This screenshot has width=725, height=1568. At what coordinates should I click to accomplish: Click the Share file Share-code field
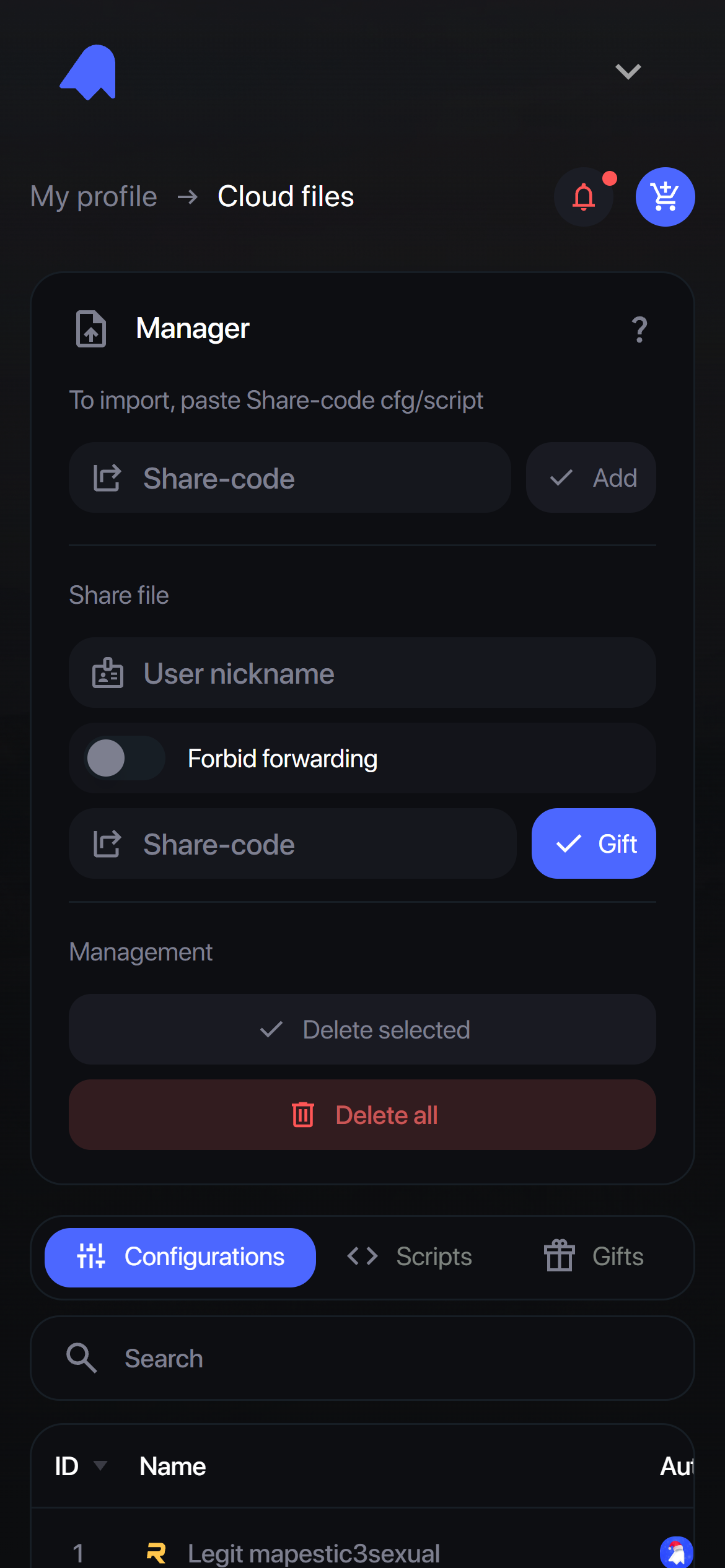(292, 844)
